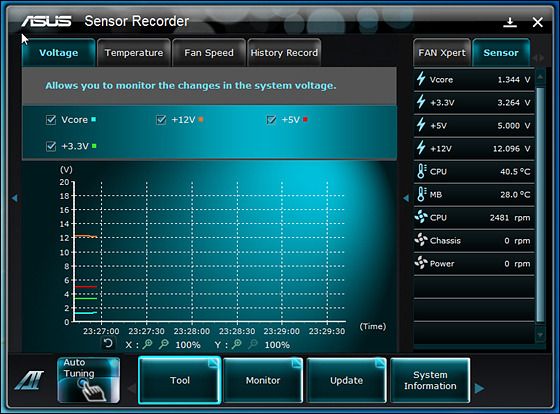Viewport: 560px width, 414px height.
Task: Select the FAN Xpert tab
Action: (442, 53)
